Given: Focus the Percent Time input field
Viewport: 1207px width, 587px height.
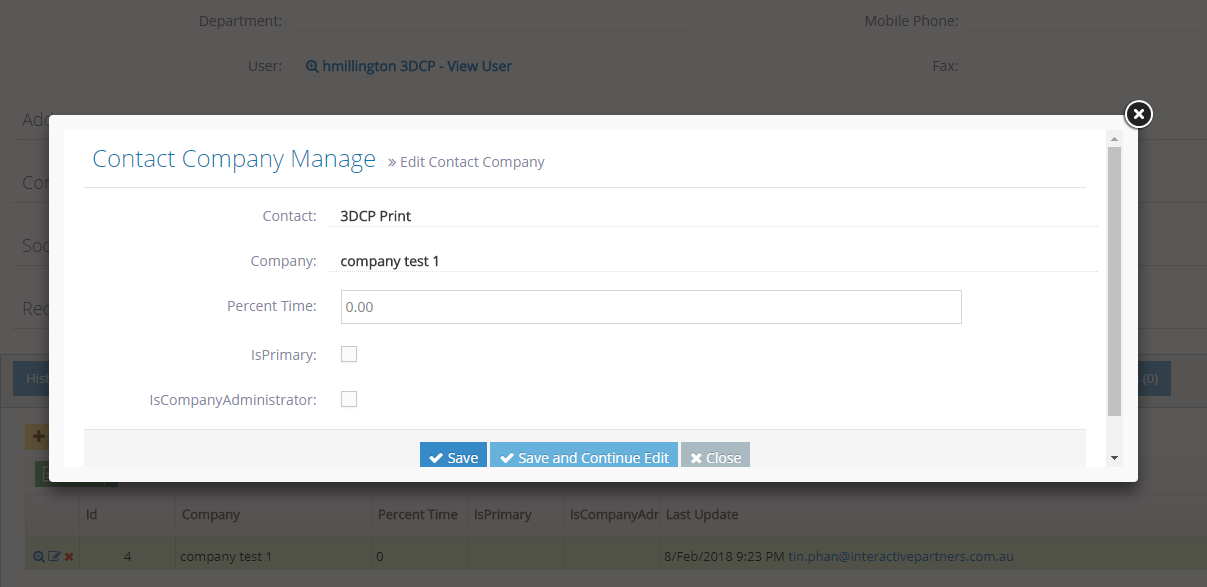Looking at the screenshot, I should click(x=651, y=307).
